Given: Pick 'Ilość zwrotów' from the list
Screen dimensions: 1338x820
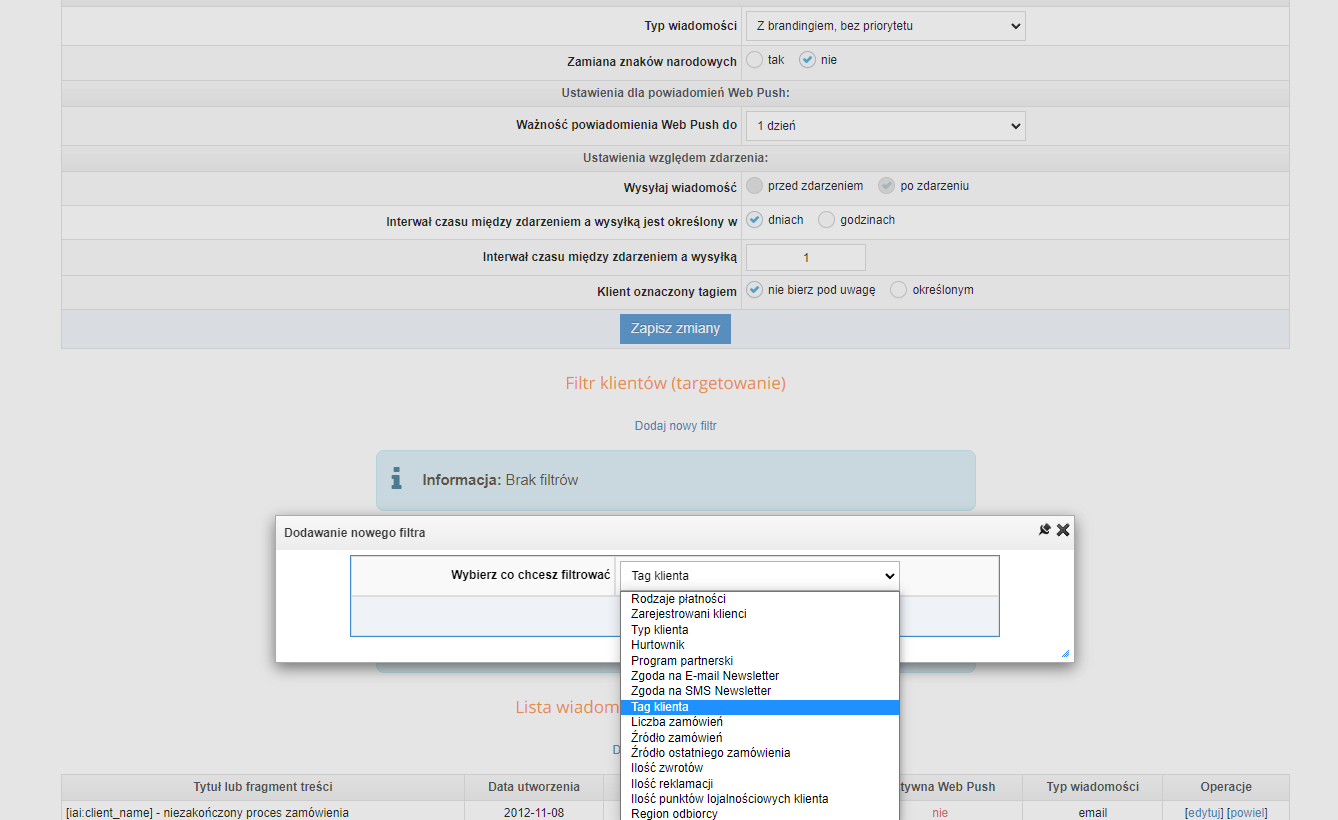Looking at the screenshot, I should click(x=667, y=768).
